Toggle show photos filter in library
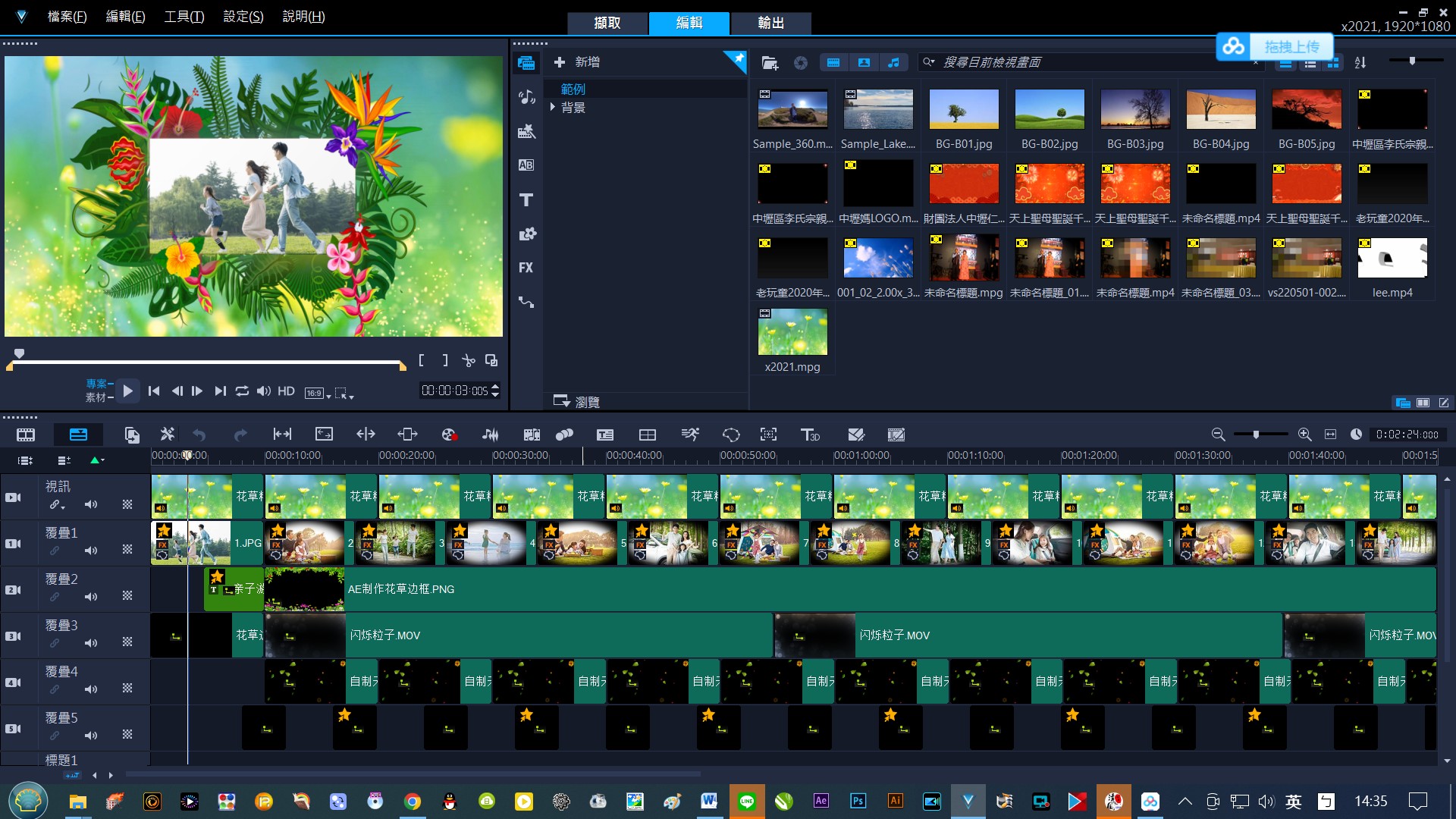The image size is (1456, 819). tap(864, 63)
